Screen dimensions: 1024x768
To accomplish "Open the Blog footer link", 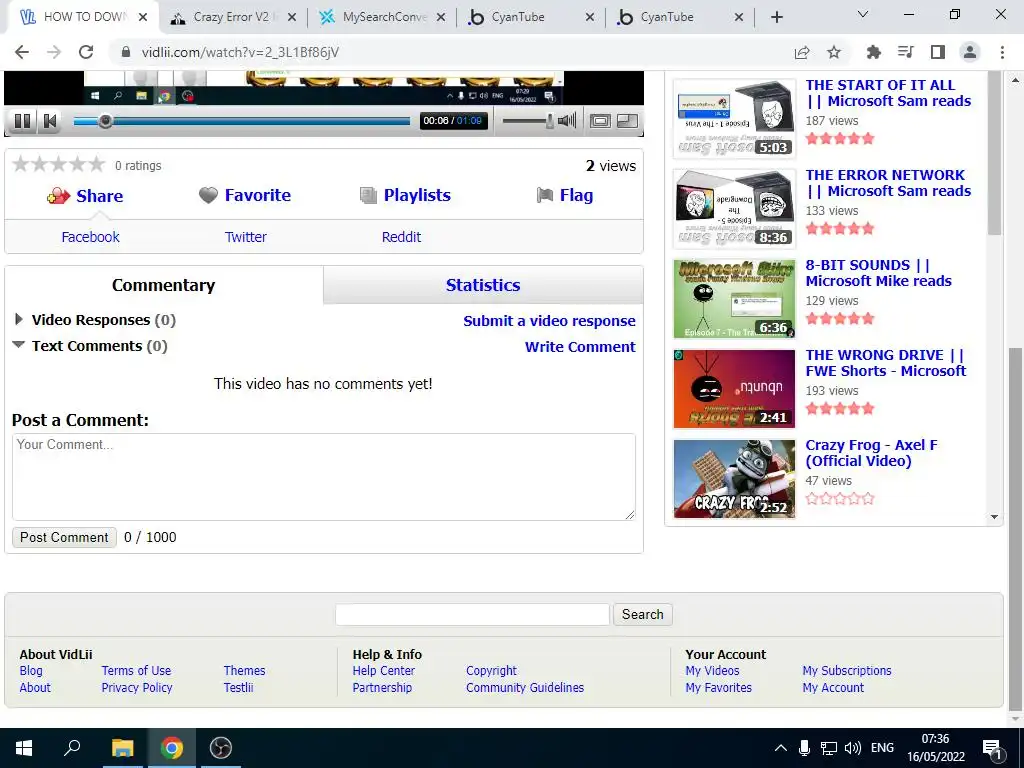I will point(31,671).
